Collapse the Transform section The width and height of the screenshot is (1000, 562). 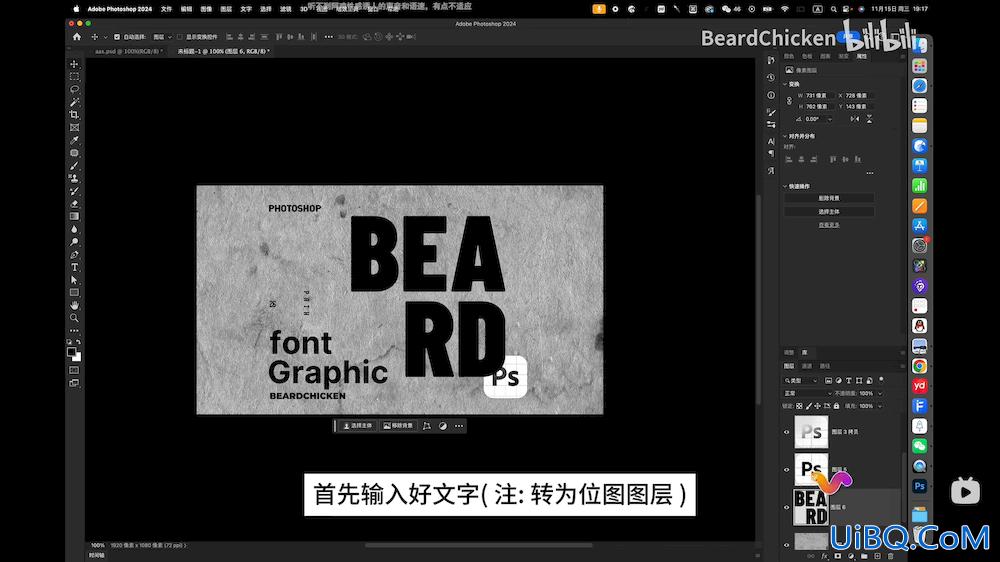pyautogui.click(x=785, y=84)
